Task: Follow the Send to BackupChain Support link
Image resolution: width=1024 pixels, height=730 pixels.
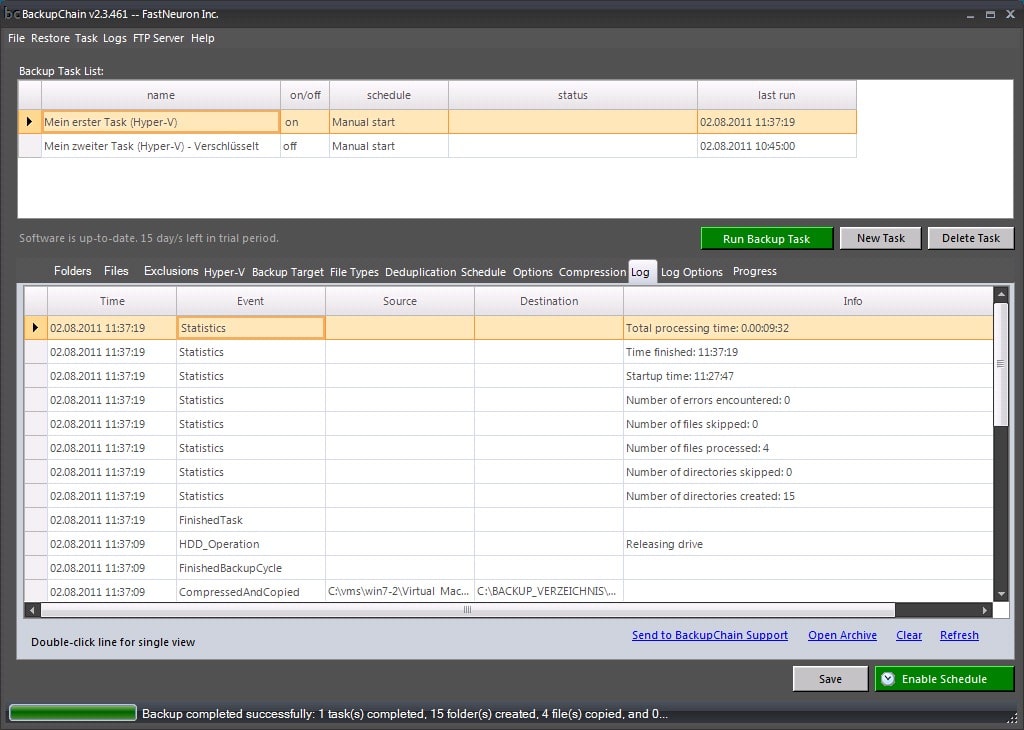Action: pyautogui.click(x=709, y=635)
